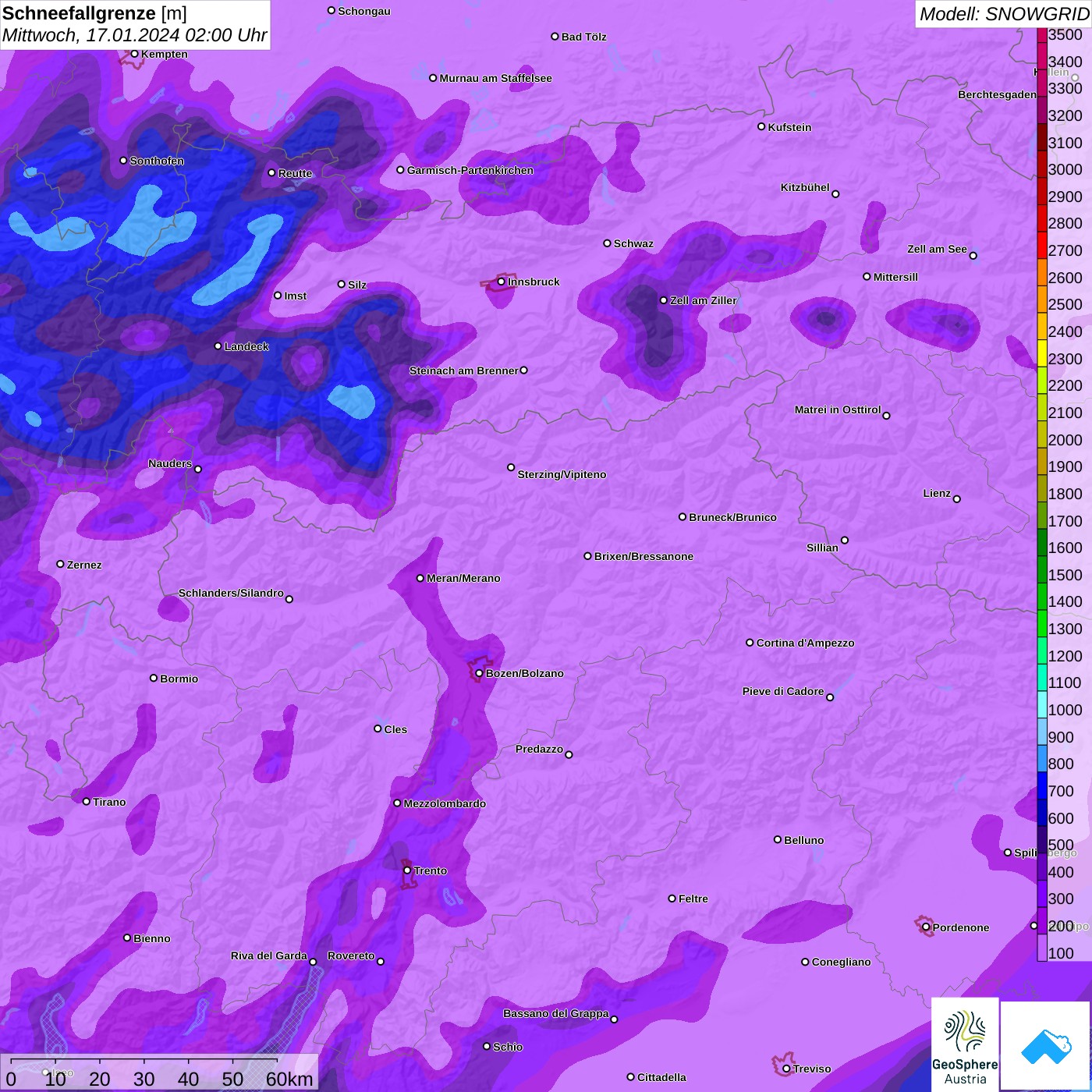This screenshot has width=1092, height=1092.
Task: Click the 1500 m green legend swatch
Action: click(x=1042, y=569)
